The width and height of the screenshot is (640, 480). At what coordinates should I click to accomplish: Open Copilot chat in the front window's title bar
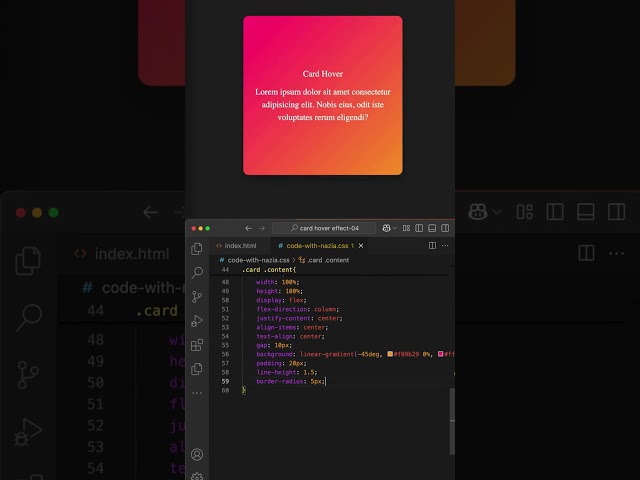(386, 228)
